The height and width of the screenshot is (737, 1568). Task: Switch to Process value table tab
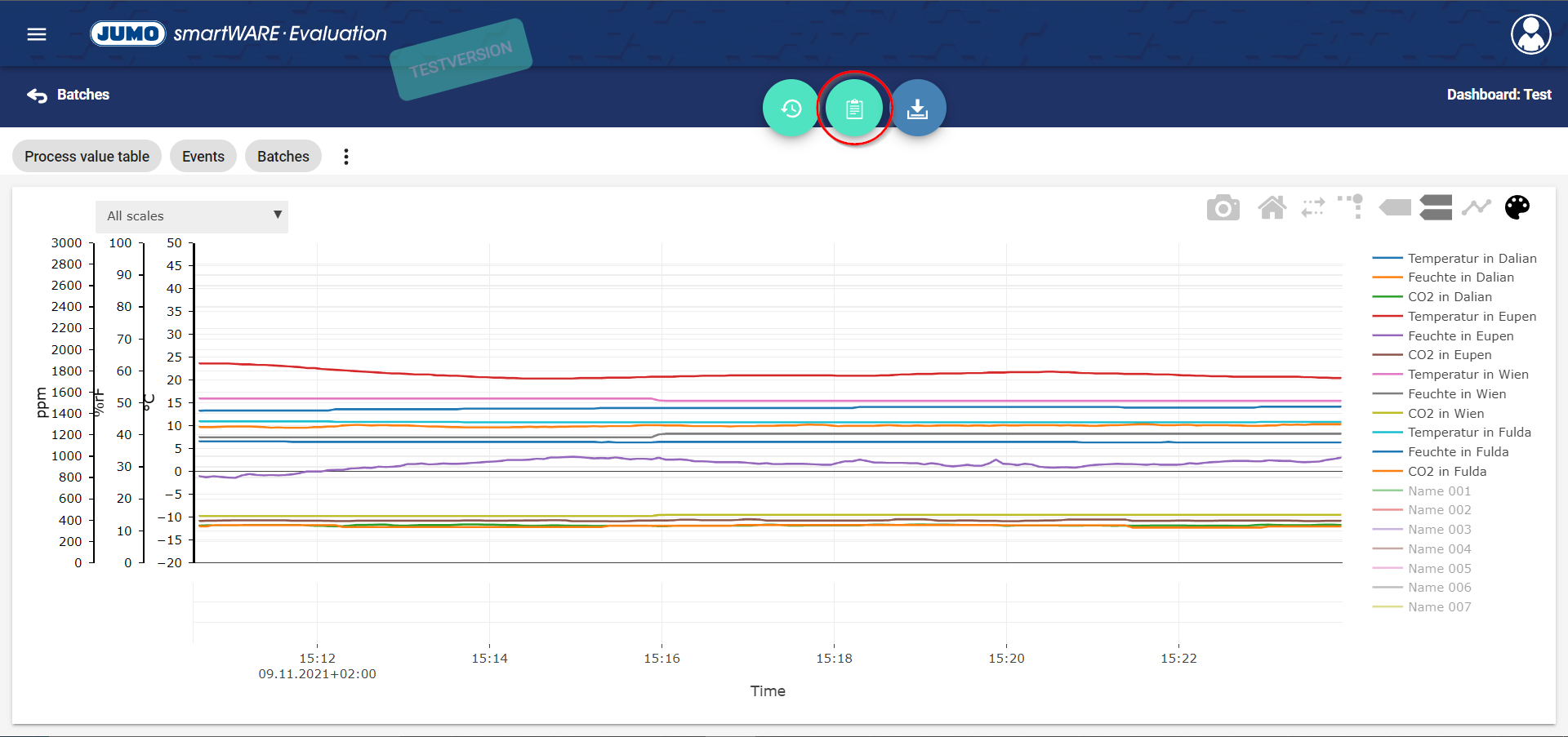point(87,157)
